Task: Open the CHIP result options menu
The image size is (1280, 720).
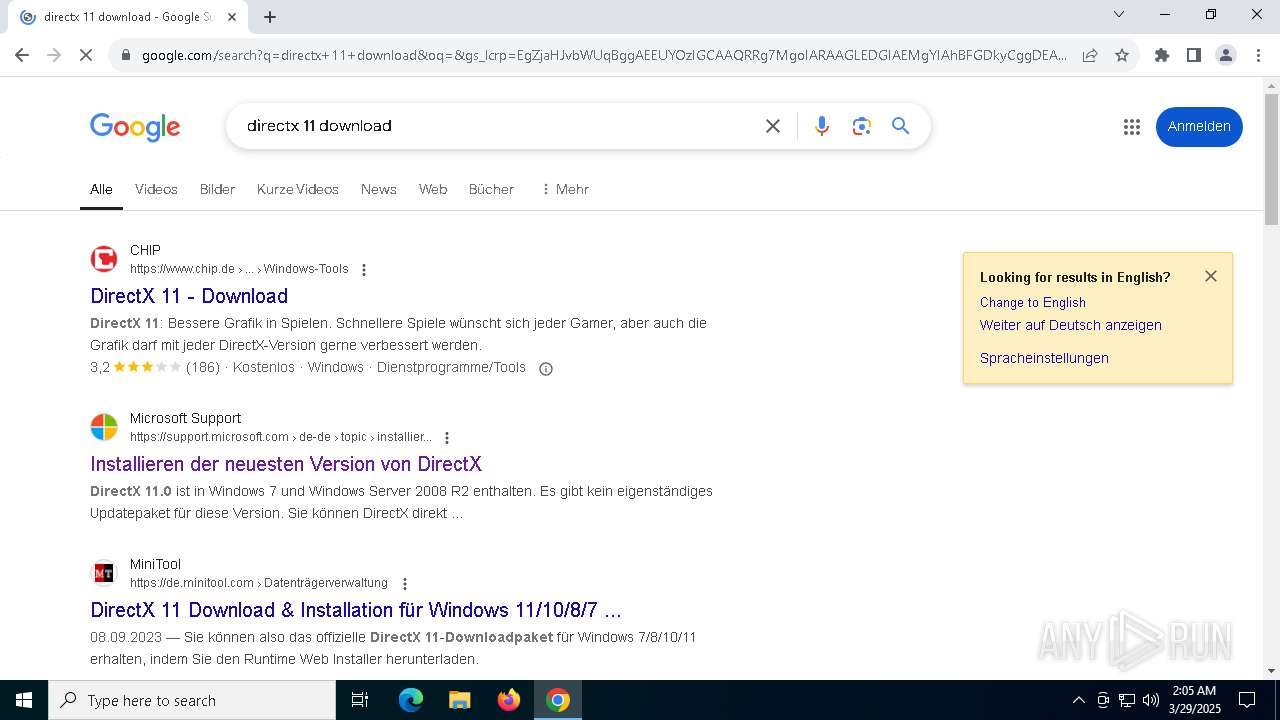Action: (x=364, y=270)
